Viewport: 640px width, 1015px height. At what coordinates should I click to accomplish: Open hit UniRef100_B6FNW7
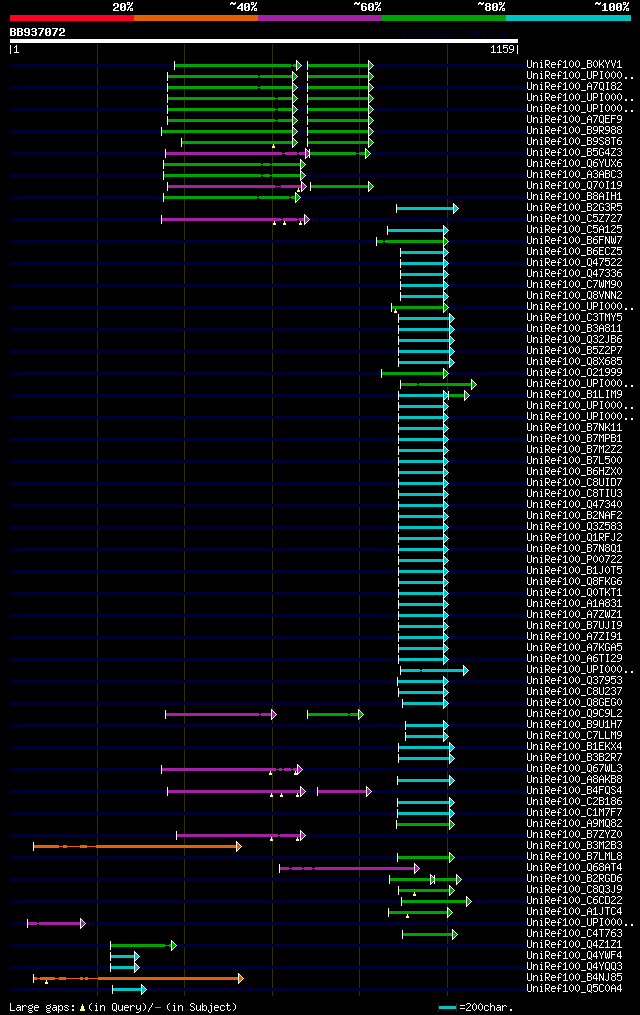(574, 240)
